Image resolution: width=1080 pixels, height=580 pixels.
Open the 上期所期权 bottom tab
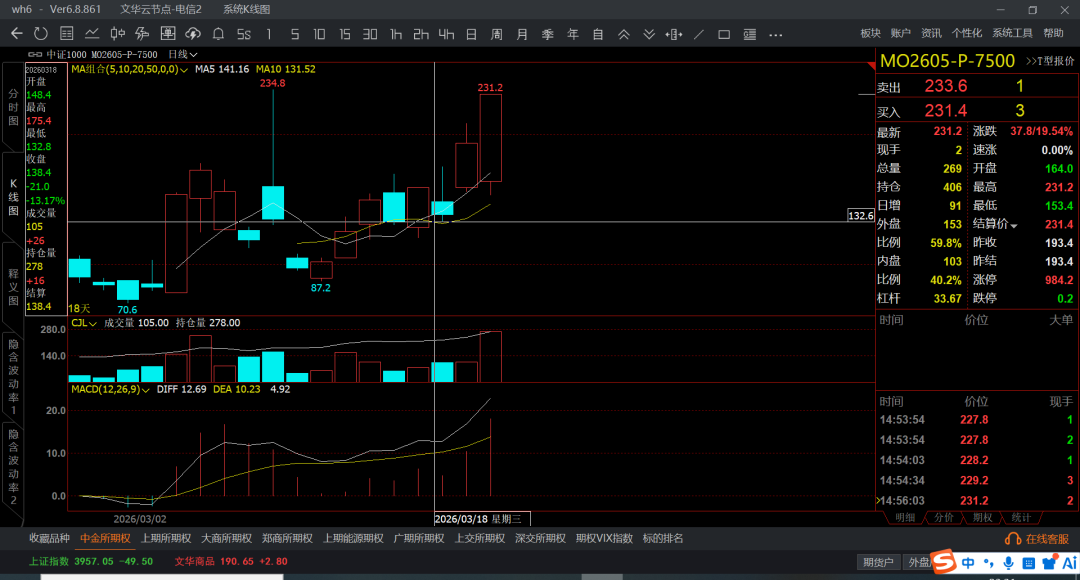pos(166,539)
